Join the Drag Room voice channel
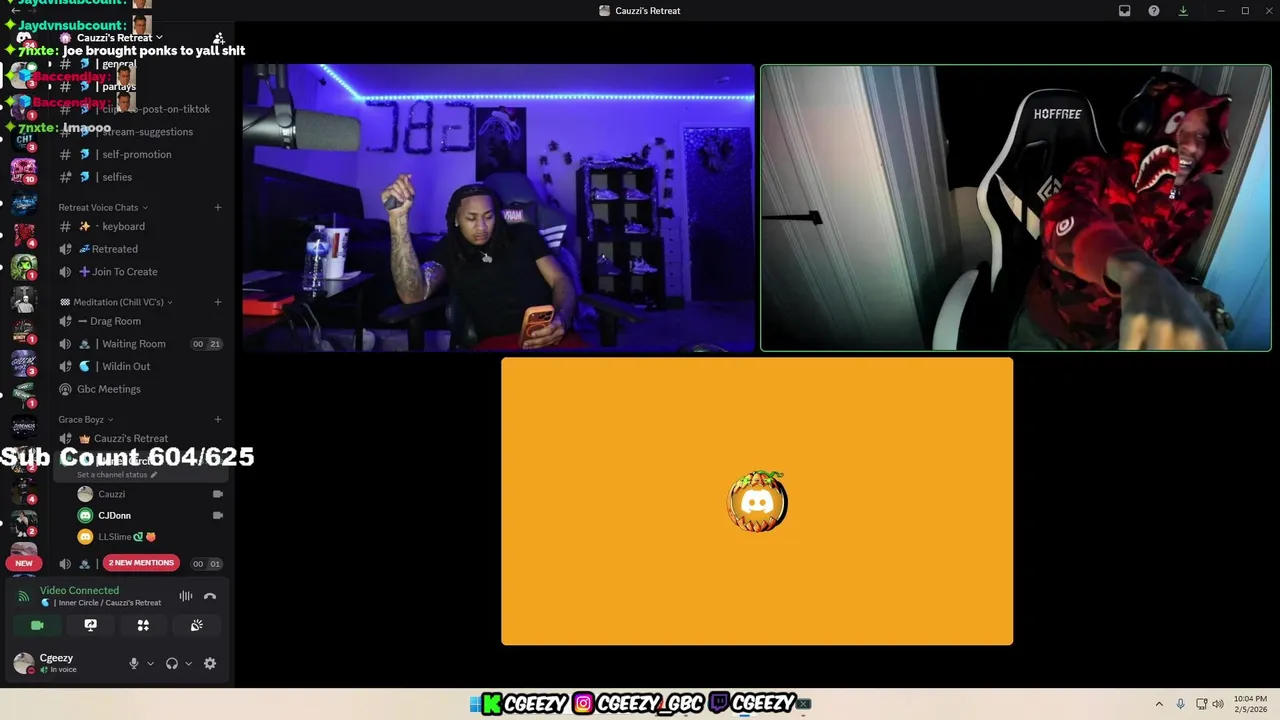1280x720 pixels. coord(140,321)
